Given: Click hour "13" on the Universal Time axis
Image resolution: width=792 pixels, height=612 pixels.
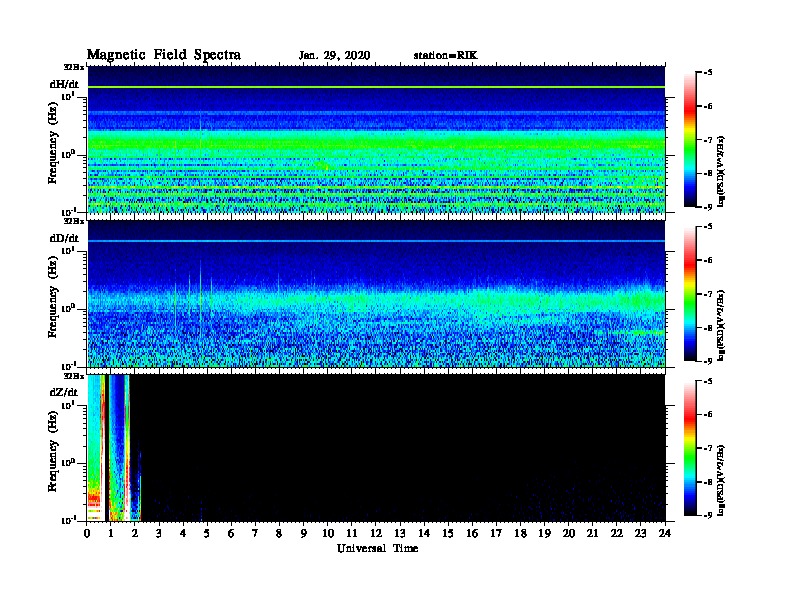Looking at the screenshot, I should click(x=400, y=533).
